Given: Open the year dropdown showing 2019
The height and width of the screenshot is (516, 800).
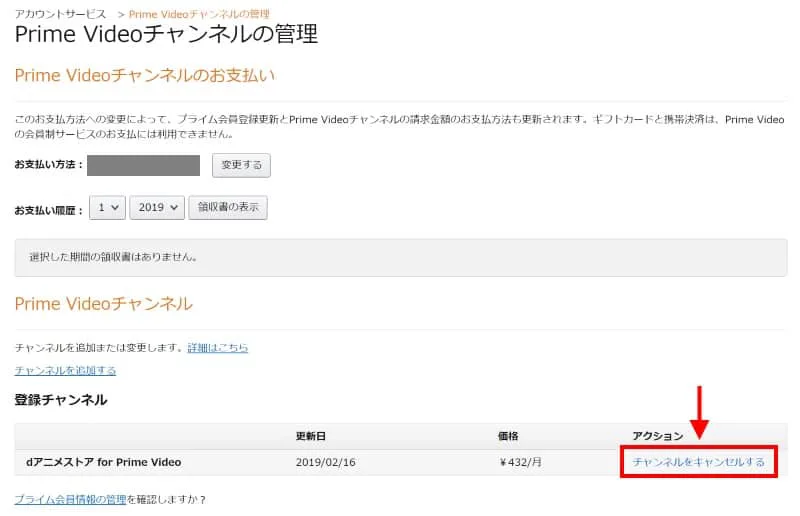Looking at the screenshot, I should tap(157, 207).
